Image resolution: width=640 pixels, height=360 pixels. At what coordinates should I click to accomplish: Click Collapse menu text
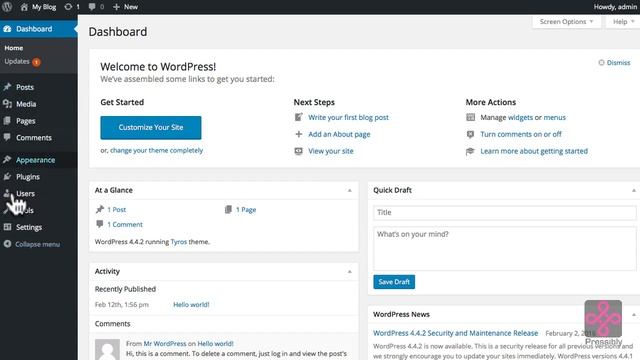38,244
